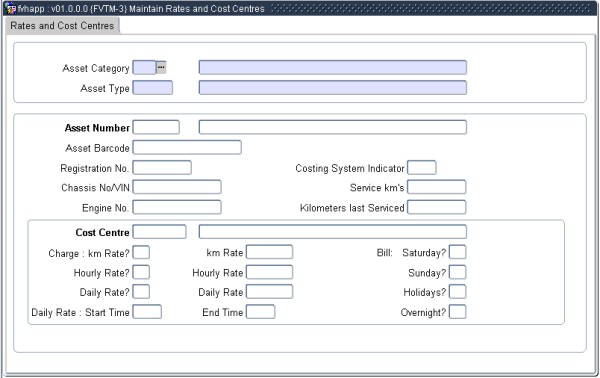600x378 pixels.
Task: Toggle the Holidays? billing box
Action: tap(458, 292)
